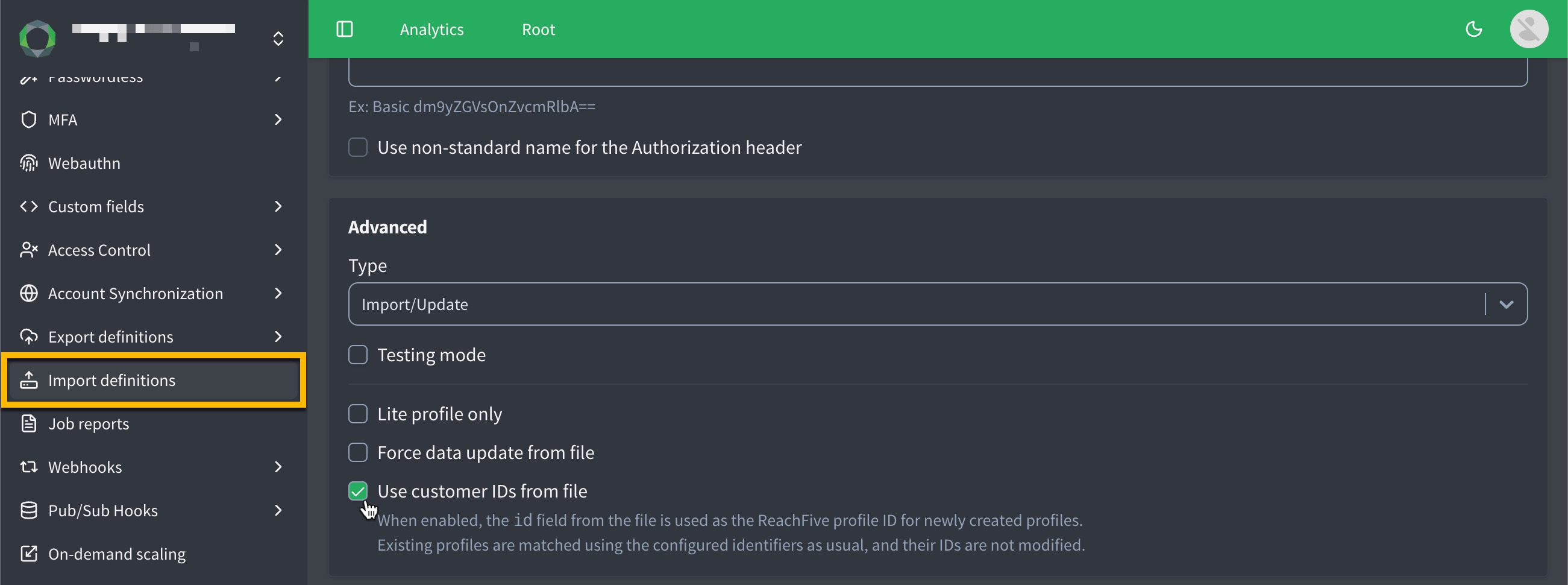Enable the Testing mode checkbox
Screen dimensions: 1568x585
pyautogui.click(x=358, y=355)
